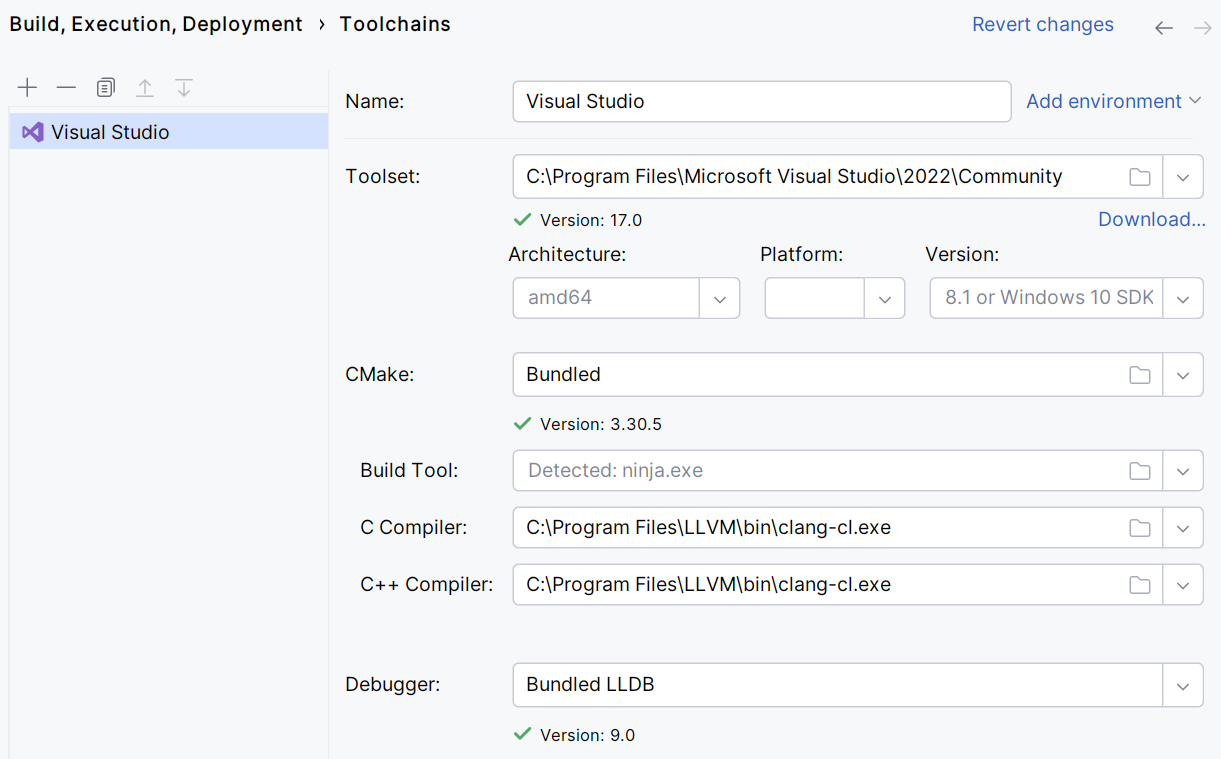Viewport: 1221px width, 759px height.
Task: Remove the selected toolchain using the minus icon
Action: click(x=66, y=87)
